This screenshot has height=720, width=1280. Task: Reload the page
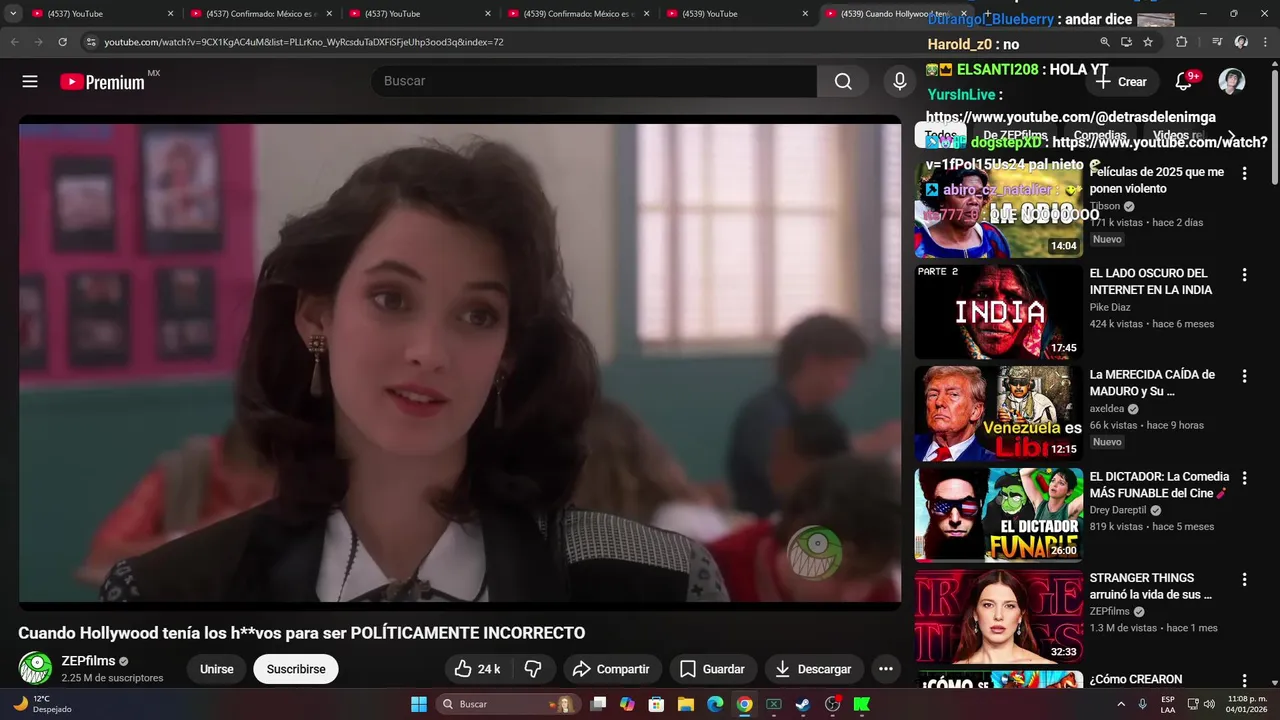62,42
